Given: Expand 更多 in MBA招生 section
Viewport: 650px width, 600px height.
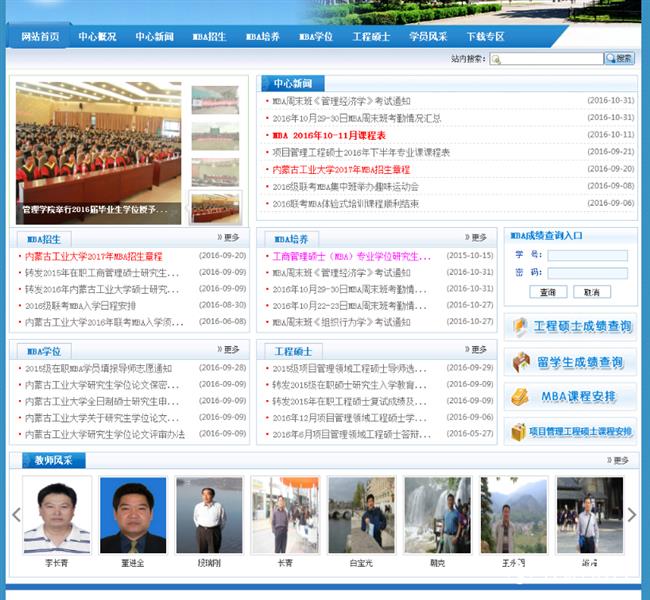Looking at the screenshot, I should (229, 238).
